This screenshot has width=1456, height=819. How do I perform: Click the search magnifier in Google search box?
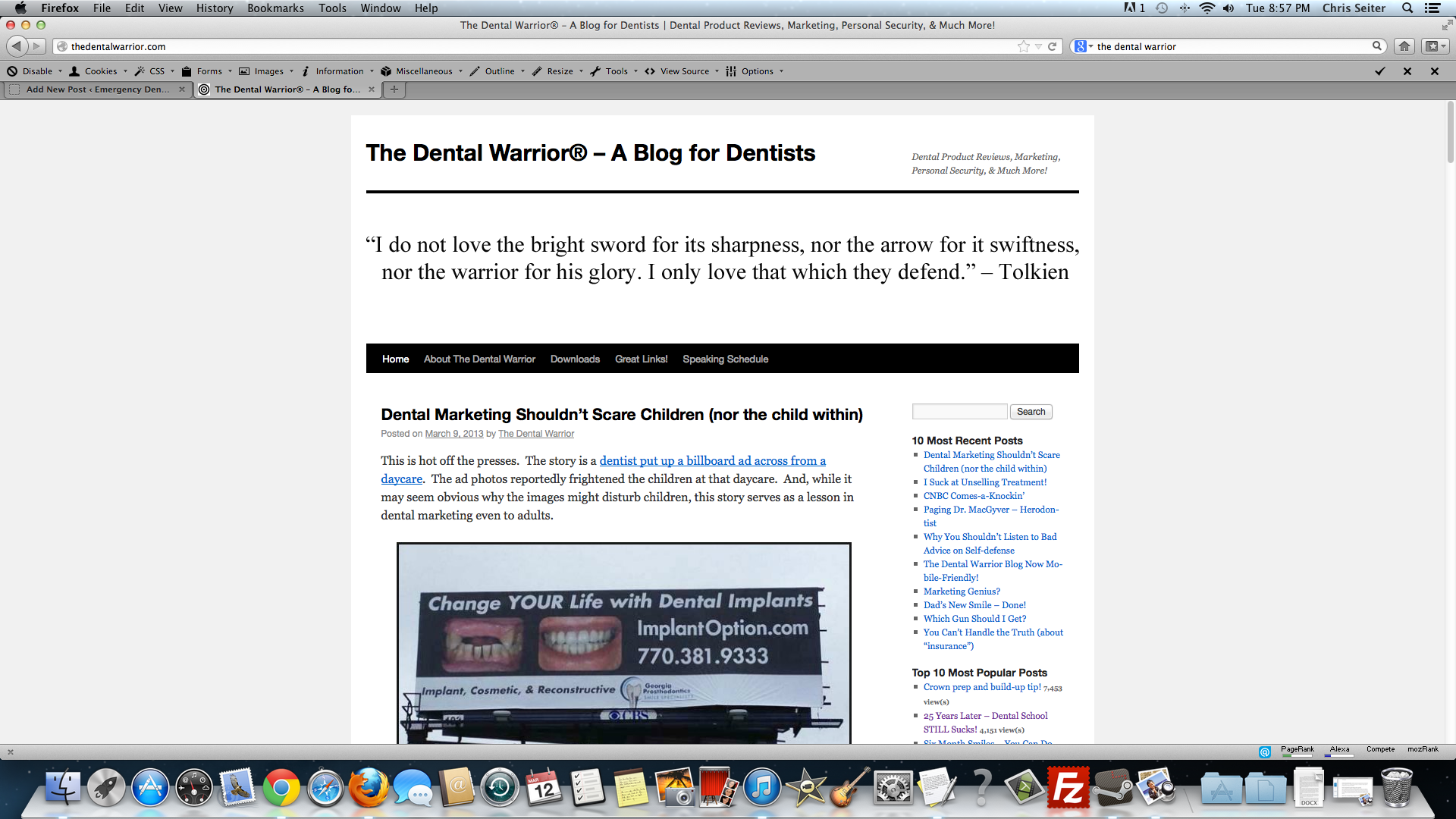coord(1376,46)
